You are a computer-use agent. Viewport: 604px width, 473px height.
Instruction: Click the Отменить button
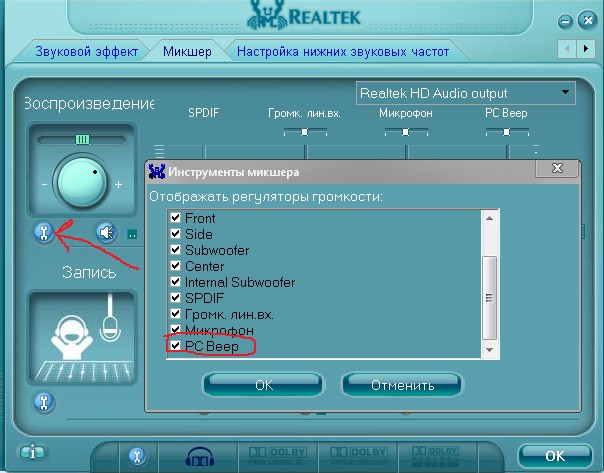pyautogui.click(x=403, y=385)
